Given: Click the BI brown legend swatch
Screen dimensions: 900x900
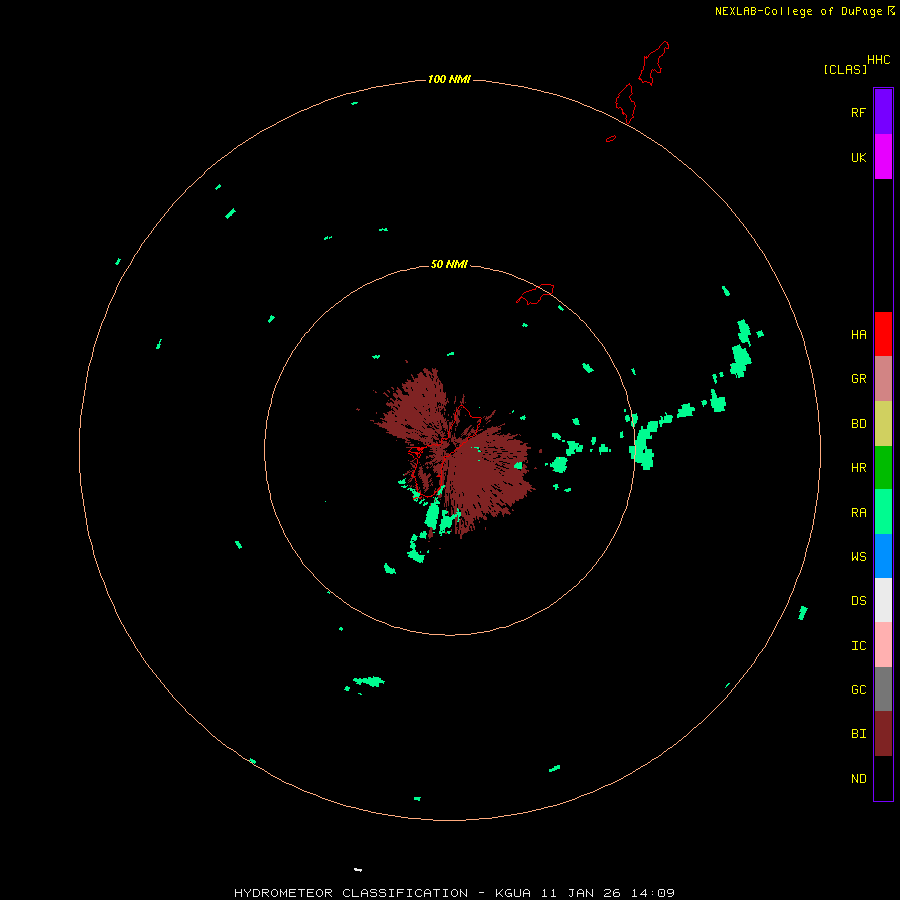Looking at the screenshot, I should point(883,734).
